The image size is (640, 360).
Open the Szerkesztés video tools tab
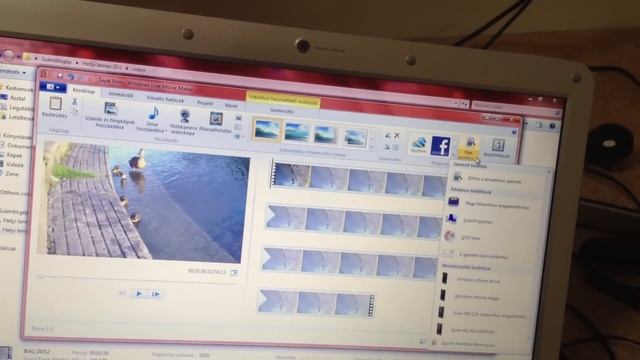tap(282, 110)
